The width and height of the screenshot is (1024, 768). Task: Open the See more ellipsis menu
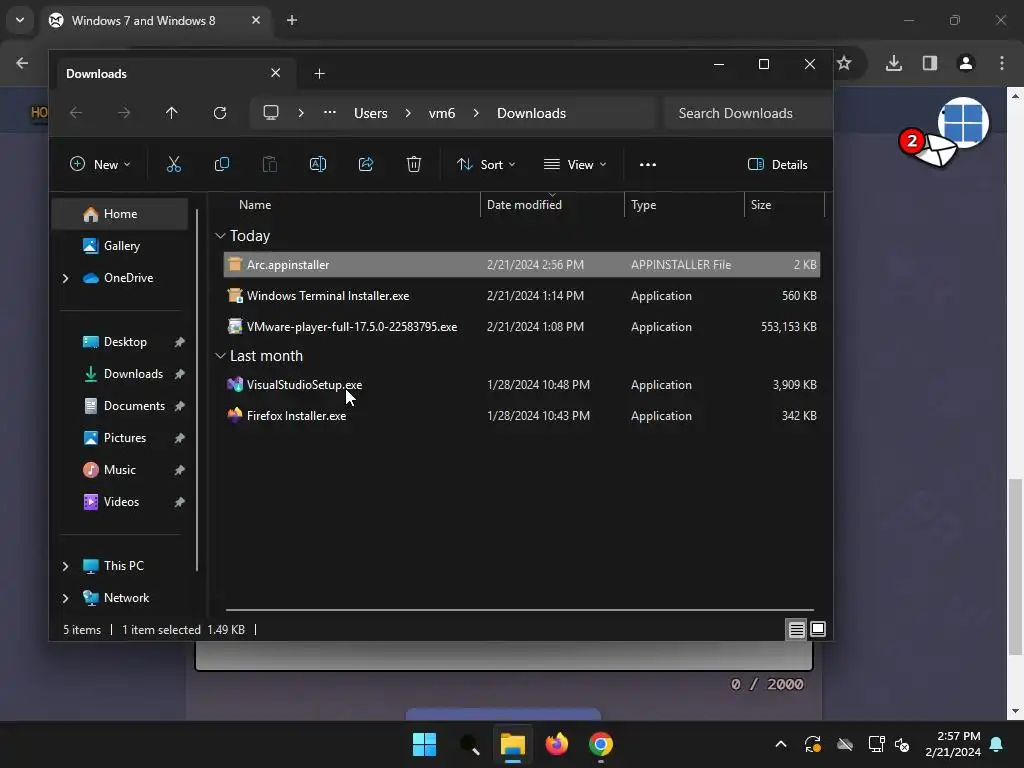click(648, 165)
